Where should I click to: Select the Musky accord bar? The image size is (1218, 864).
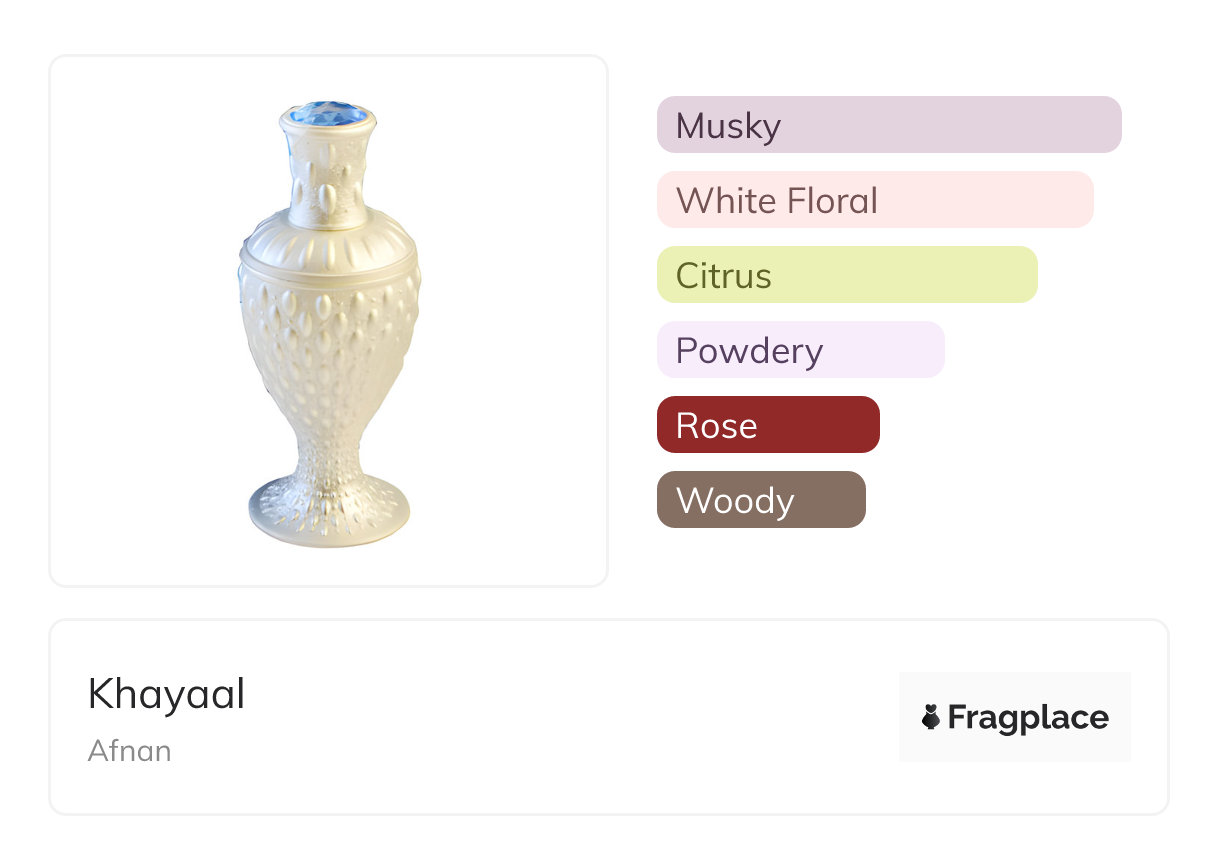888,125
